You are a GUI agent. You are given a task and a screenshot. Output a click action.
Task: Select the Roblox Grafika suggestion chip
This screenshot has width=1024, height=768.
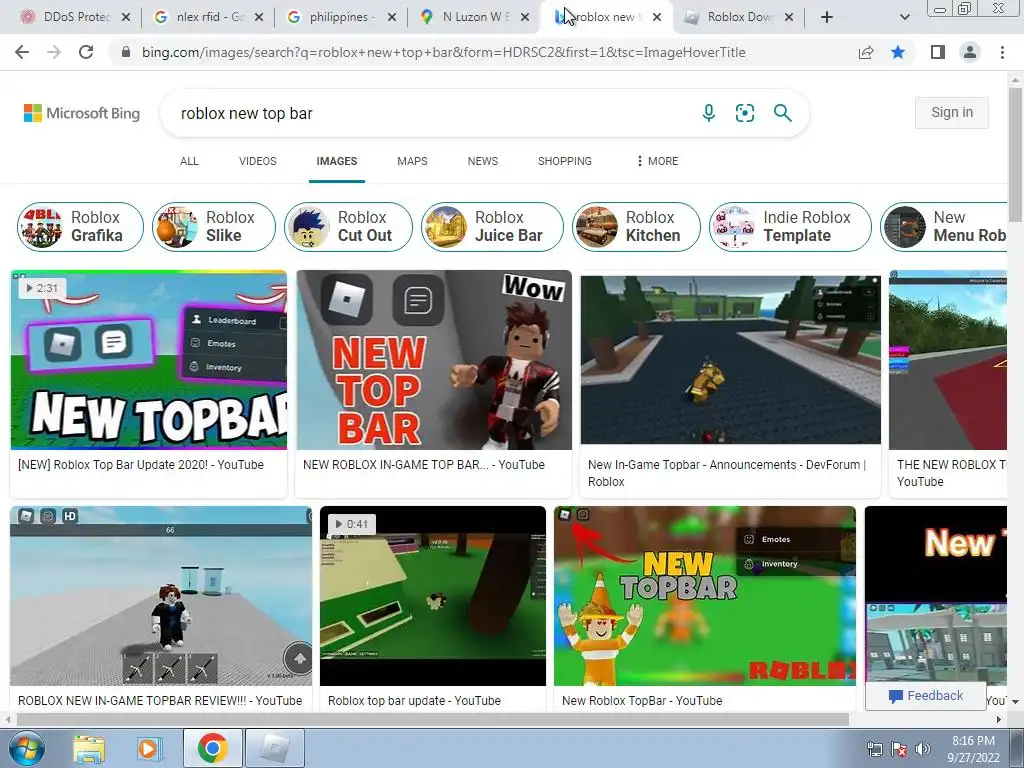tap(80, 226)
